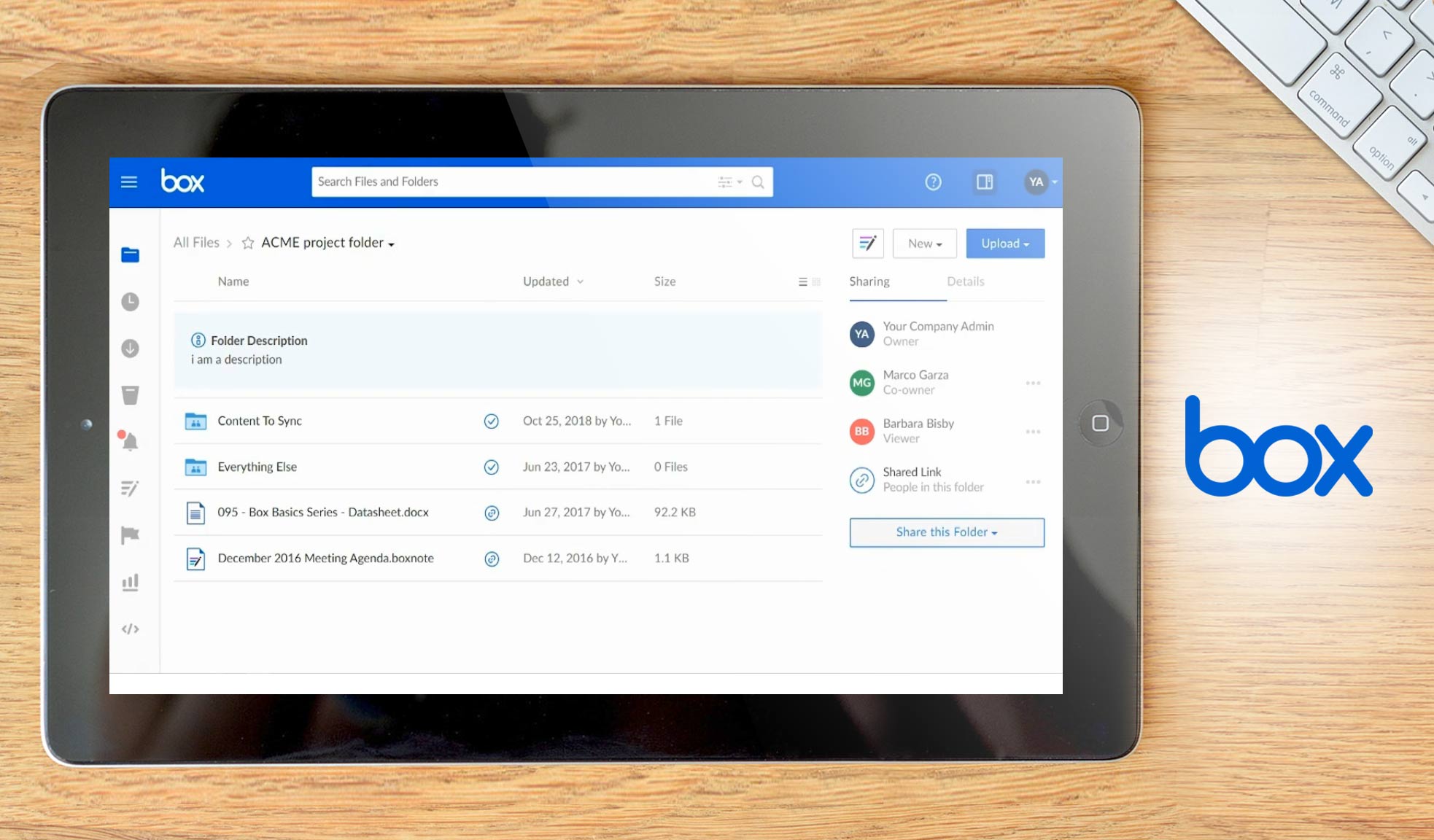Image resolution: width=1434 pixels, height=840 pixels.
Task: Open the New dropdown button
Action: (924, 244)
